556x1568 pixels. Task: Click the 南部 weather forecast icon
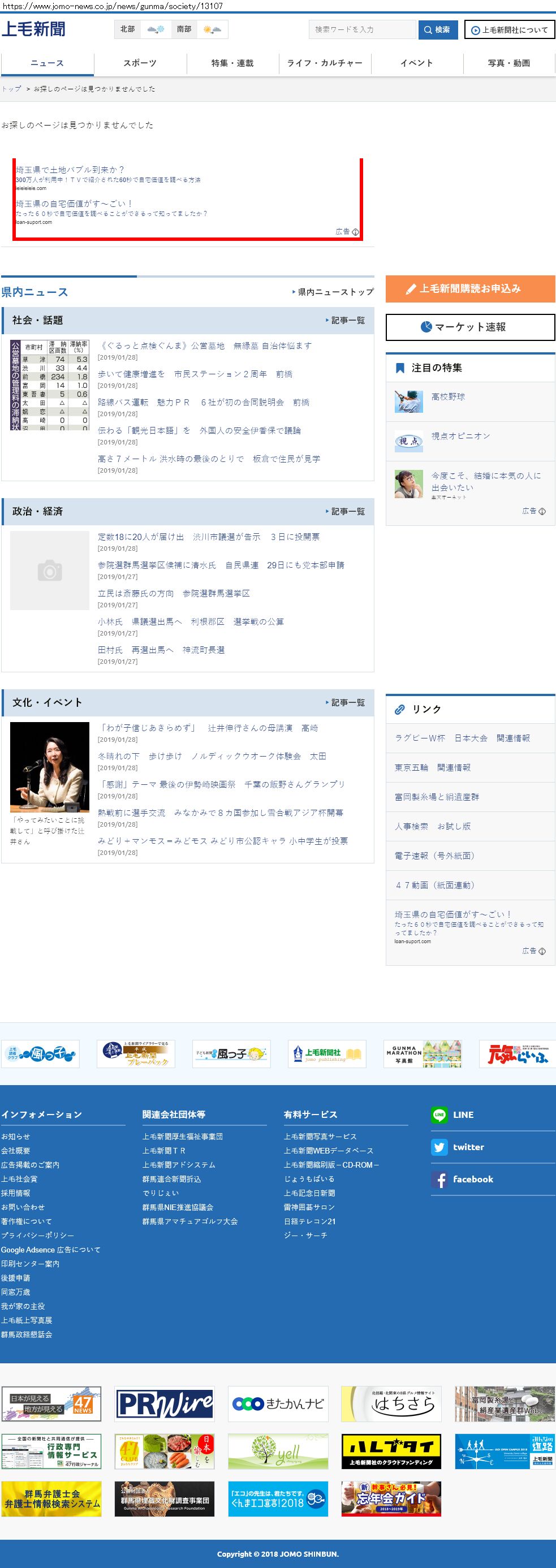coord(213,29)
